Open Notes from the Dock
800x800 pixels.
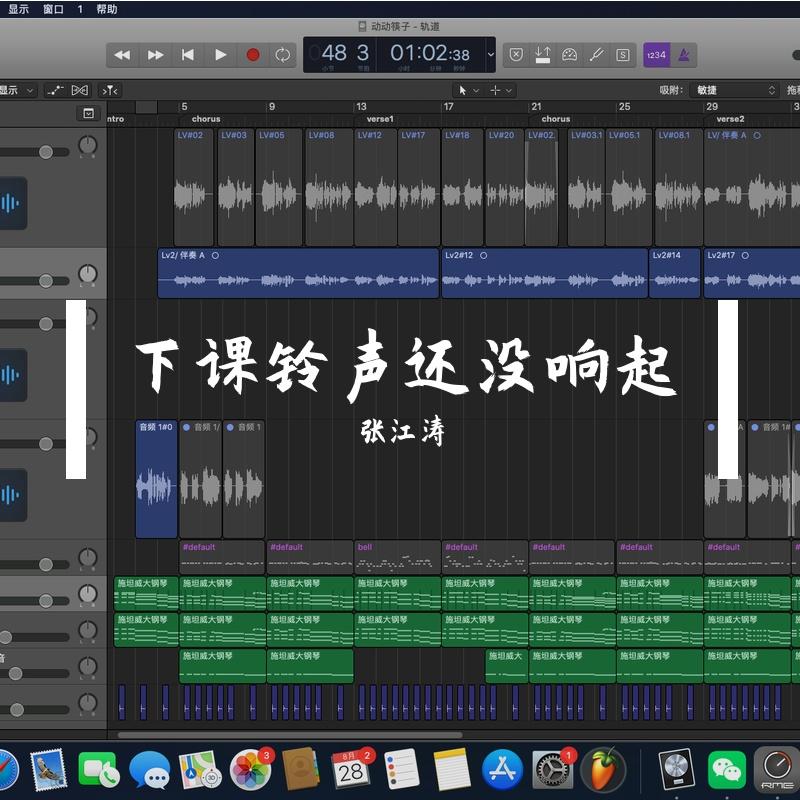point(452,770)
